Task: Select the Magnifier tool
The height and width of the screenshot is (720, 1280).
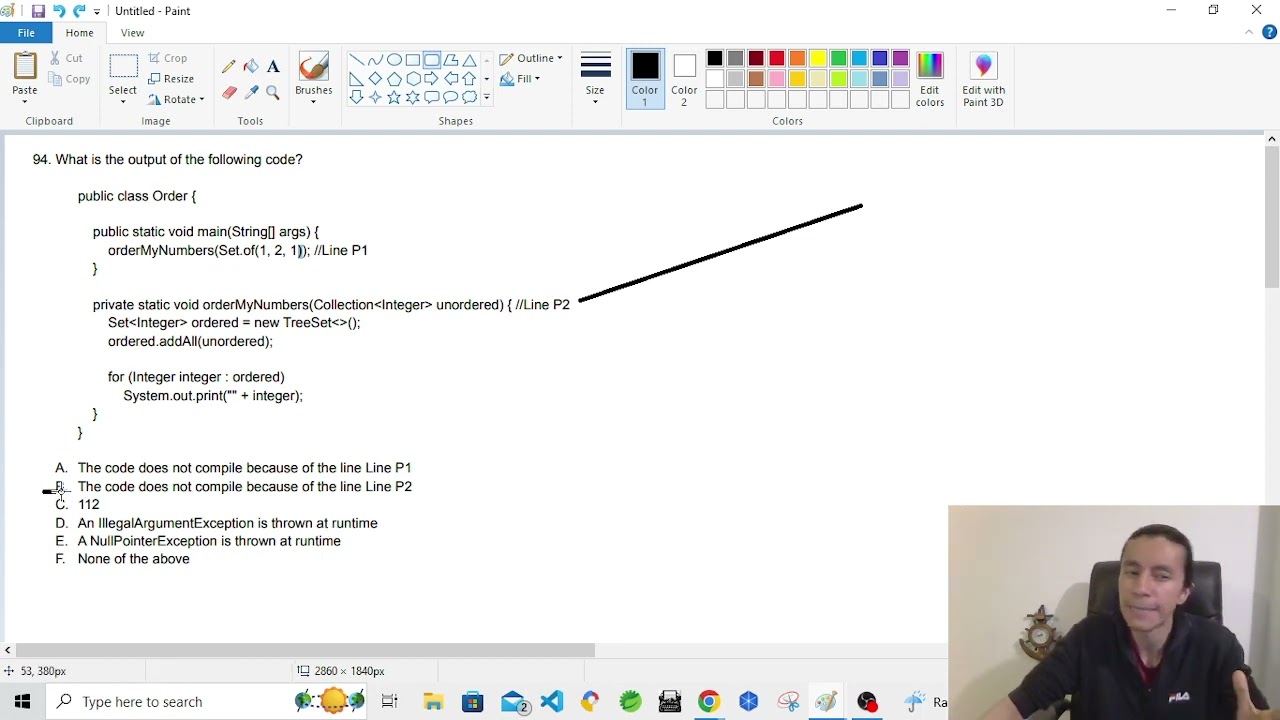Action: click(x=273, y=93)
